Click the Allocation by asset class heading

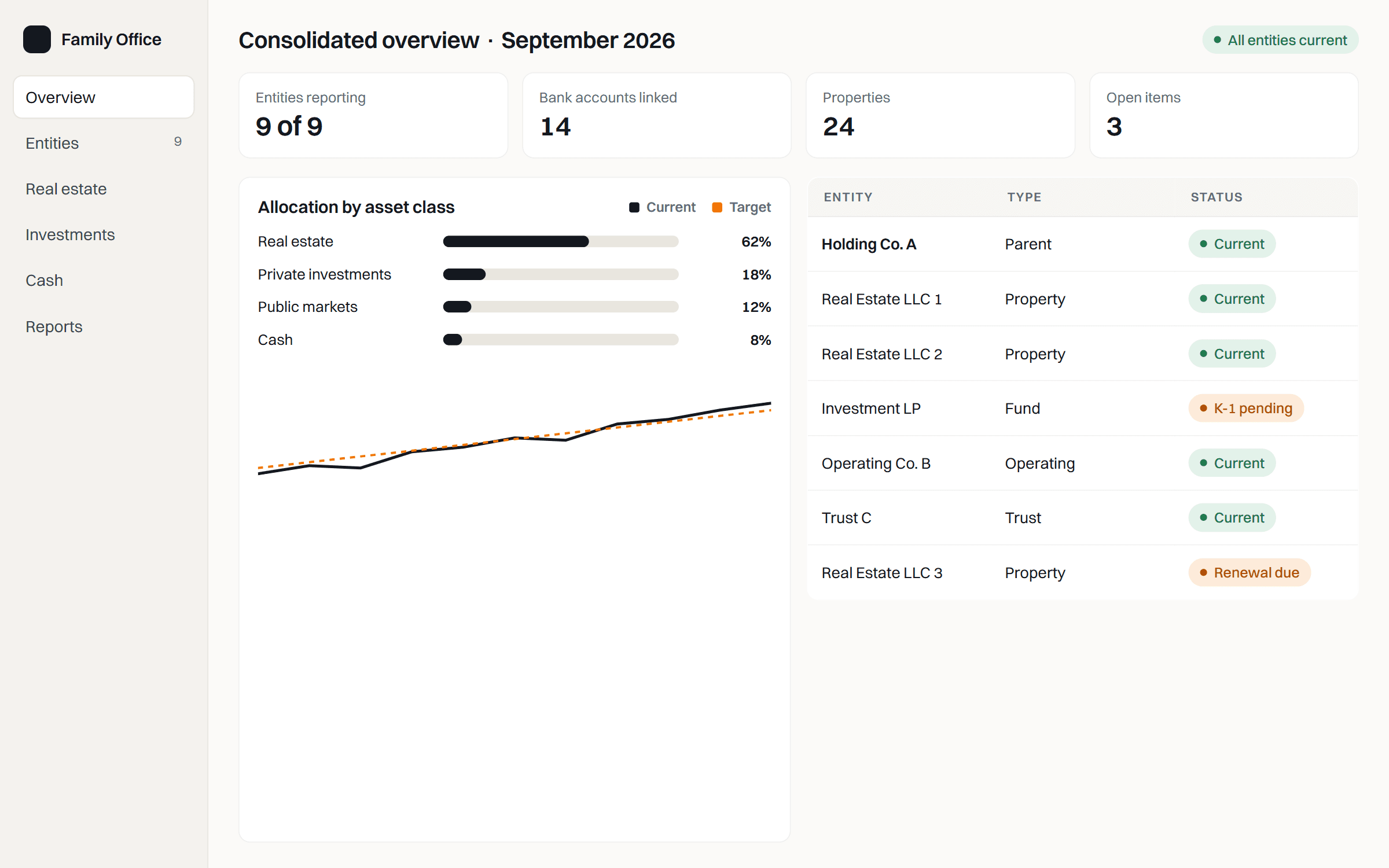356,207
